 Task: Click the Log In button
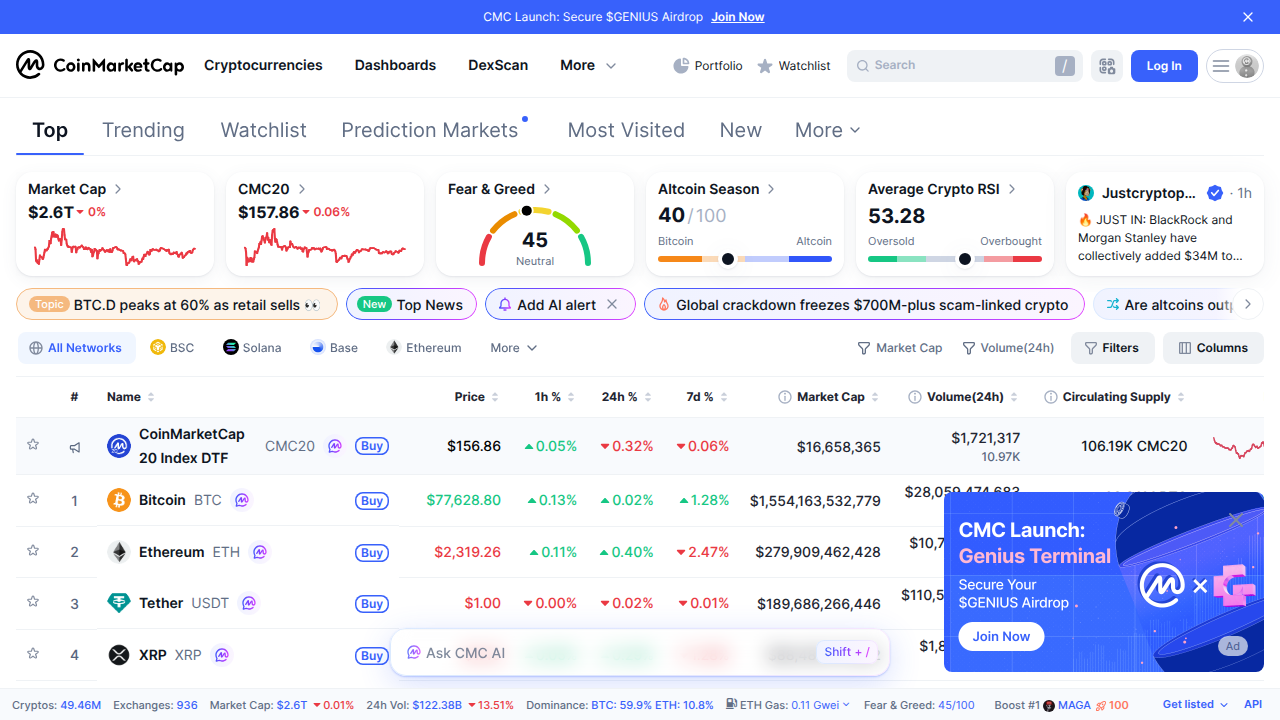[1163, 65]
